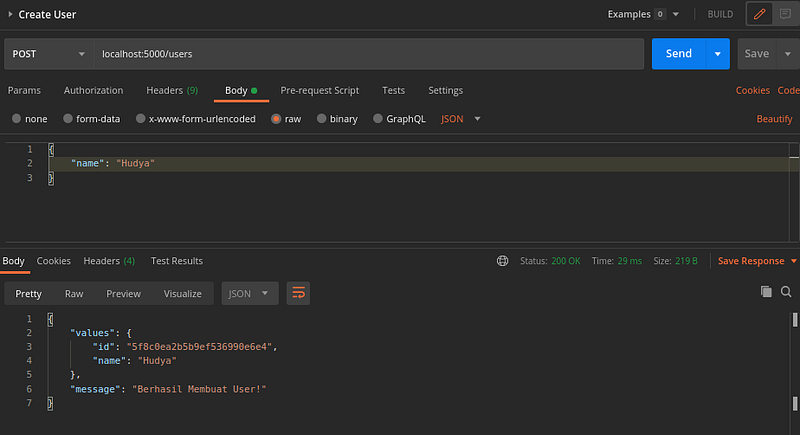Open the POST method dropdown

tap(48, 54)
